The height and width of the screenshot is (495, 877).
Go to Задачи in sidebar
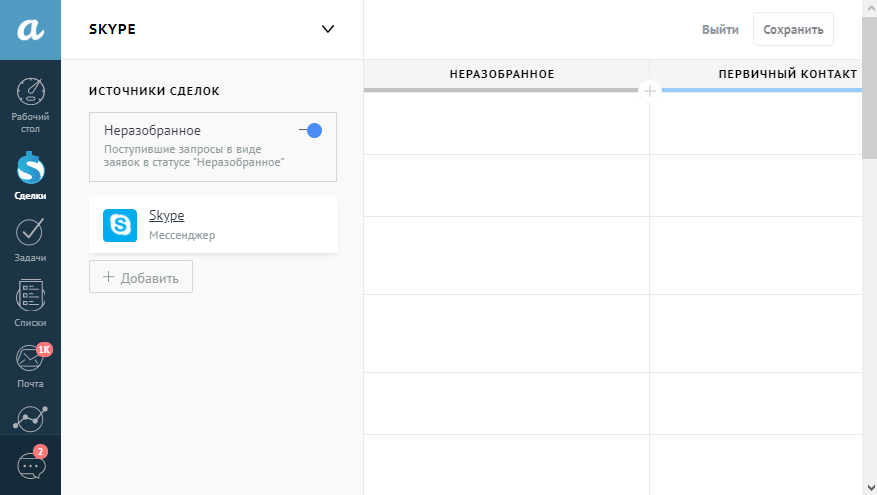point(30,240)
